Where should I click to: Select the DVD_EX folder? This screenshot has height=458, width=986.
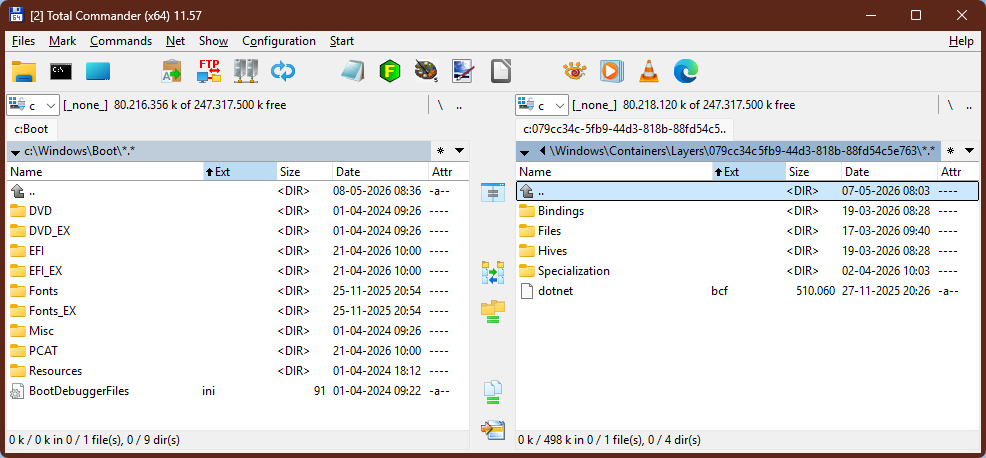[x=238, y=231]
